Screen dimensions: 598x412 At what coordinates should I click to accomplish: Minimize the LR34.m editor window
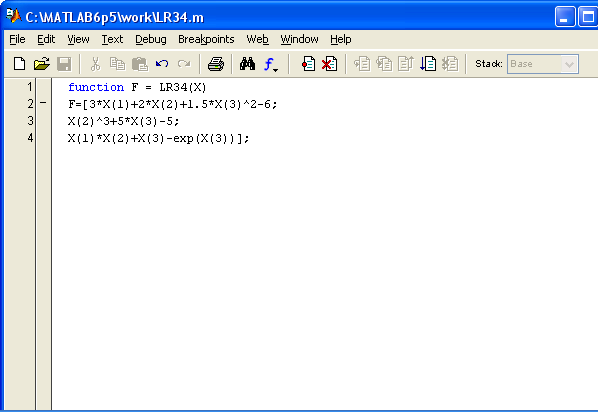click(x=565, y=17)
